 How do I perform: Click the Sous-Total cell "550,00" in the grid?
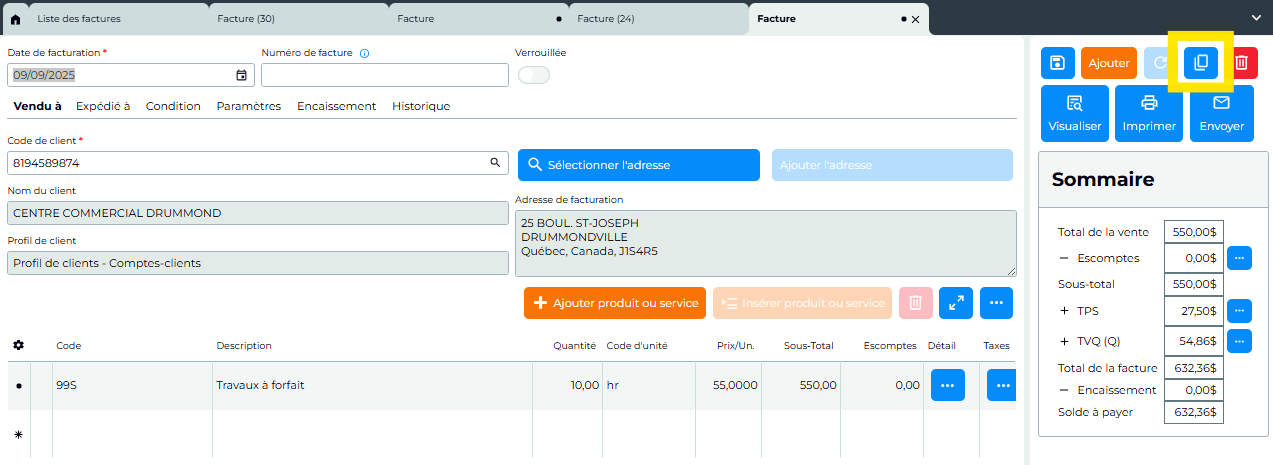[800, 385]
